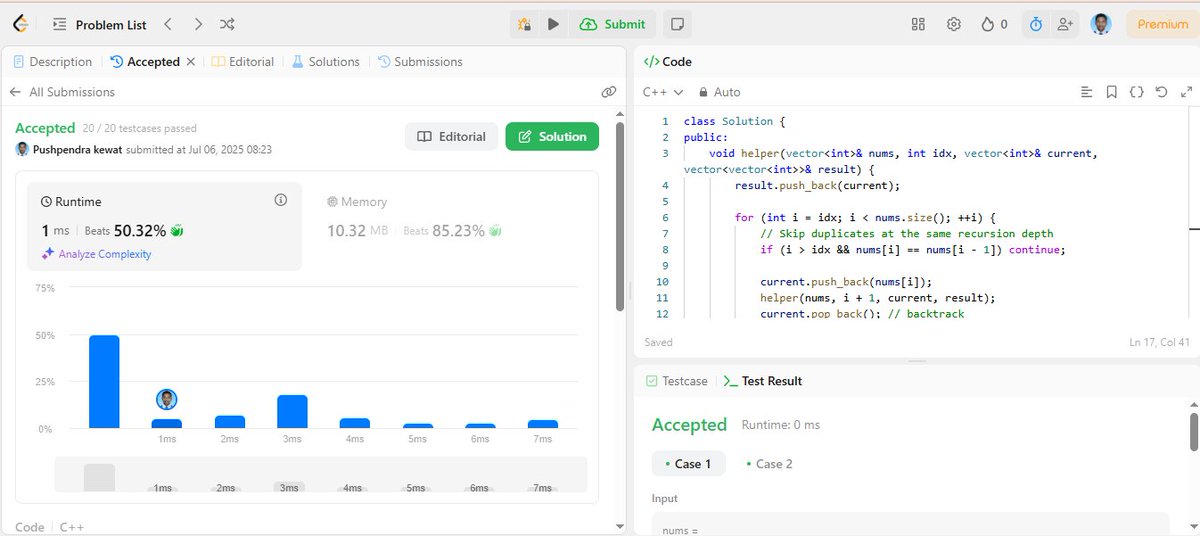Click the test result panel scrollbar
The width and height of the screenshot is (1200, 536).
(x=1193, y=431)
